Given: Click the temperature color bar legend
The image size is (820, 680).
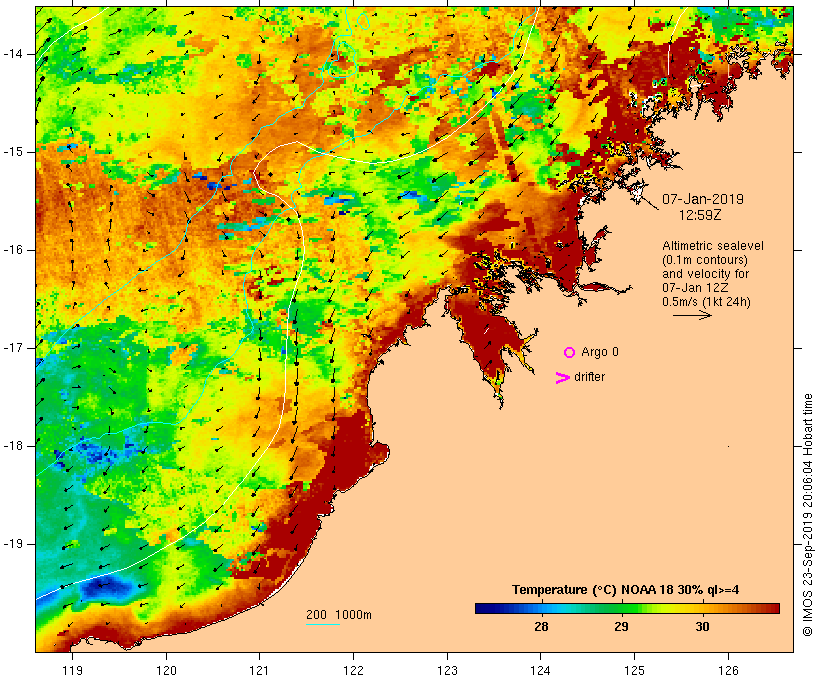Looking at the screenshot, I should 627,608.
